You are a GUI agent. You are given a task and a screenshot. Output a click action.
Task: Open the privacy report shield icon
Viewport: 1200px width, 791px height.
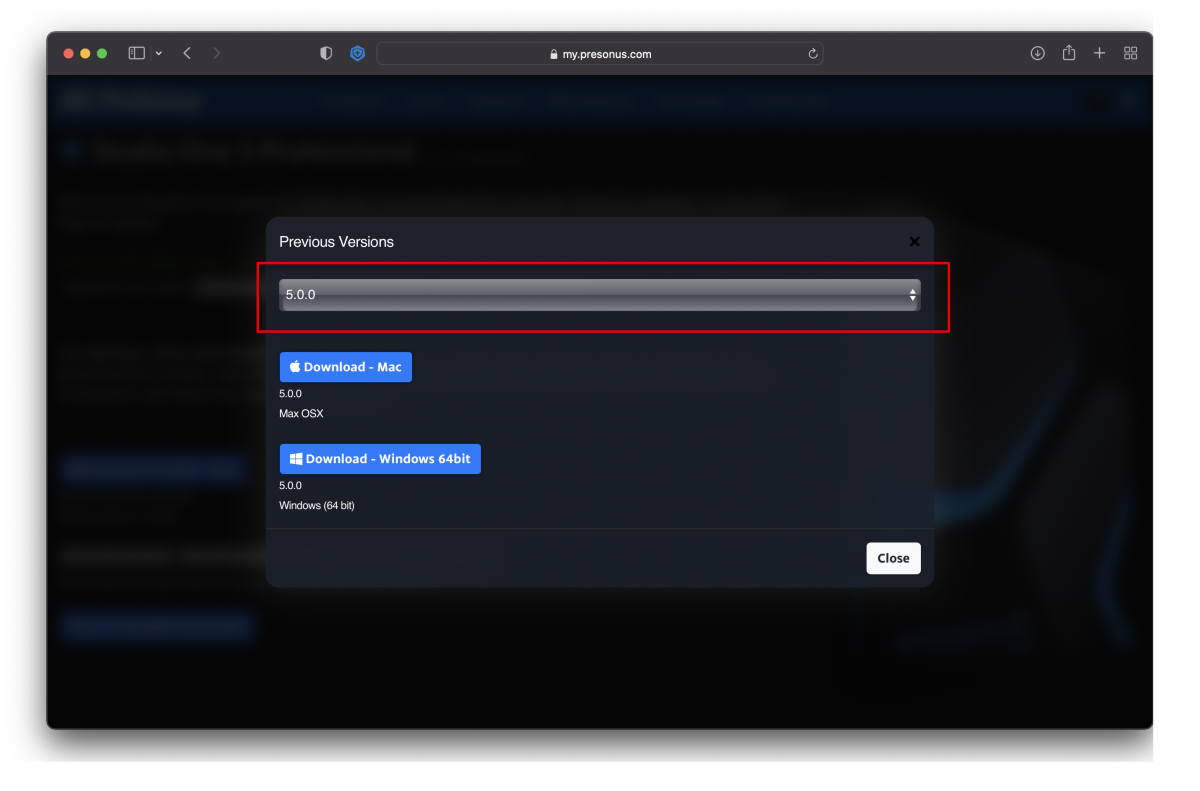click(326, 54)
